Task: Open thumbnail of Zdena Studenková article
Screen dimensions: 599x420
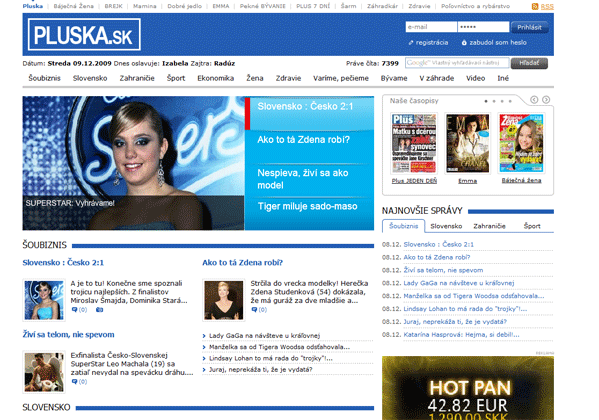Action: tap(223, 300)
